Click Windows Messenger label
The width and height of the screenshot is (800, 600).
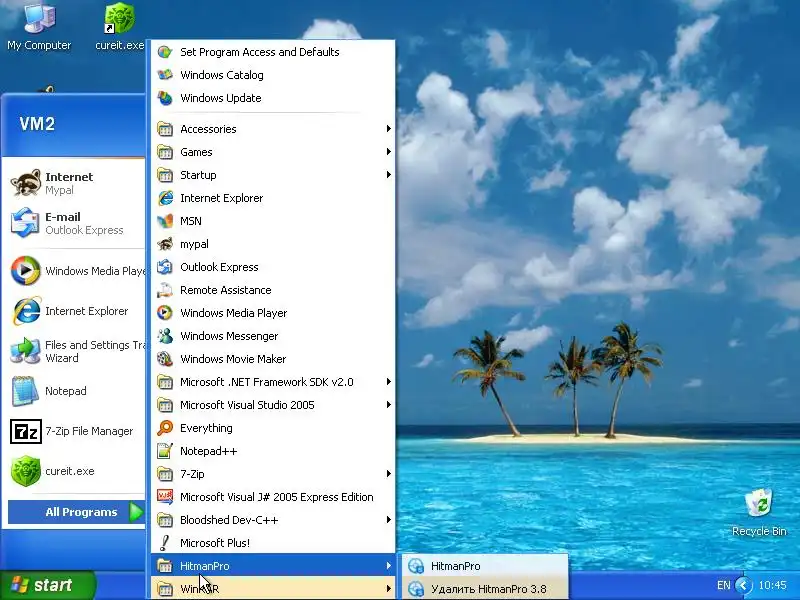[x=229, y=336]
